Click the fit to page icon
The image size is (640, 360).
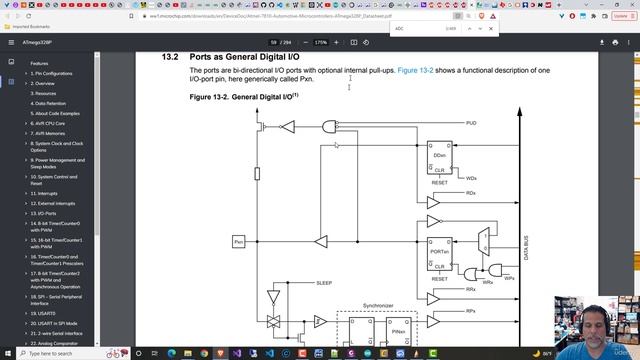[354, 42]
